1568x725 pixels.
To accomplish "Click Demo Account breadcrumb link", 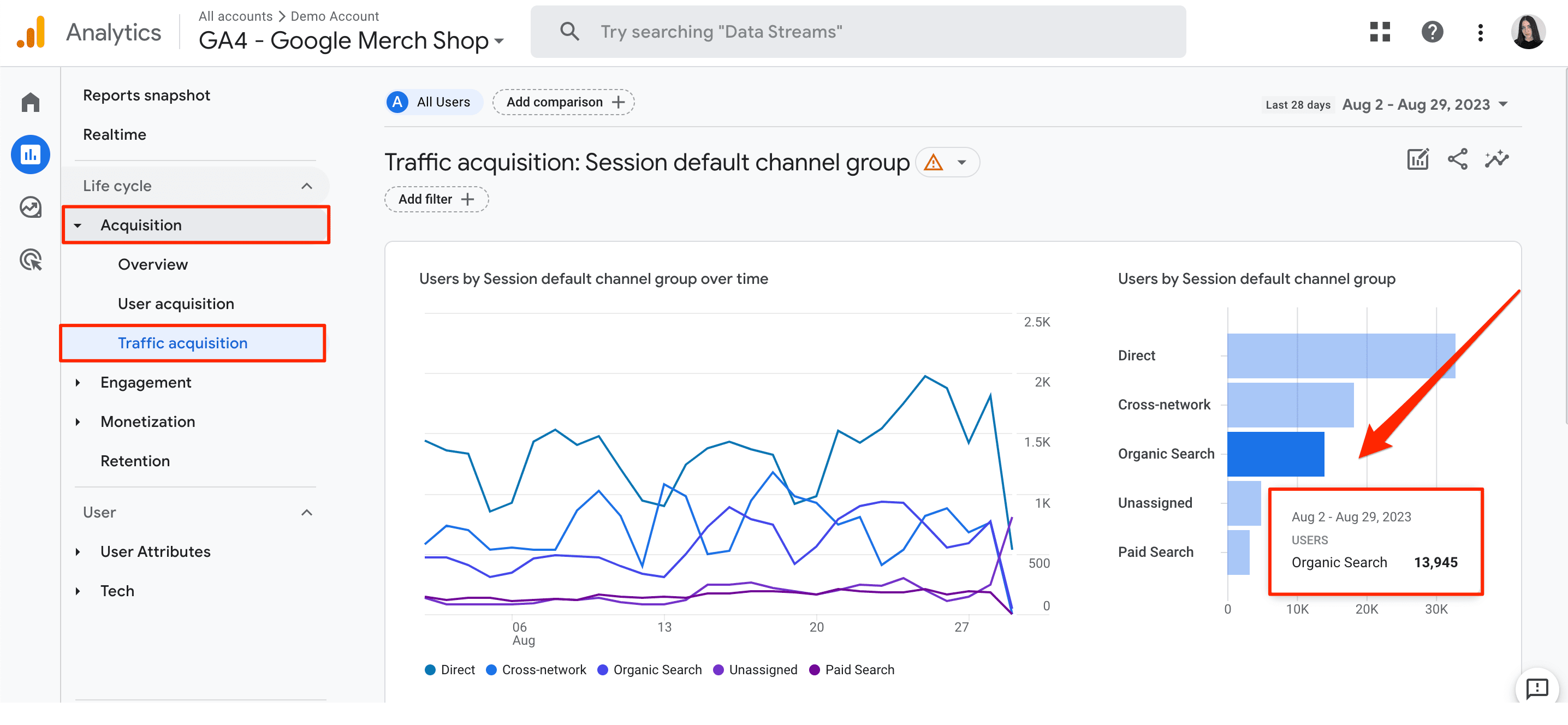I will 335,16.
